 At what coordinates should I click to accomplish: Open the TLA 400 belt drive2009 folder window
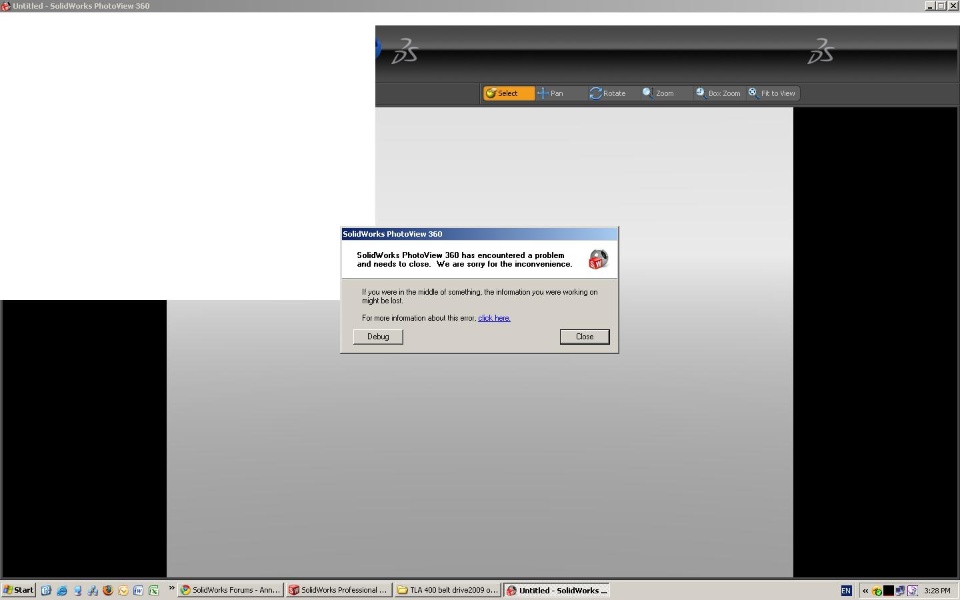pyautogui.click(x=448, y=590)
